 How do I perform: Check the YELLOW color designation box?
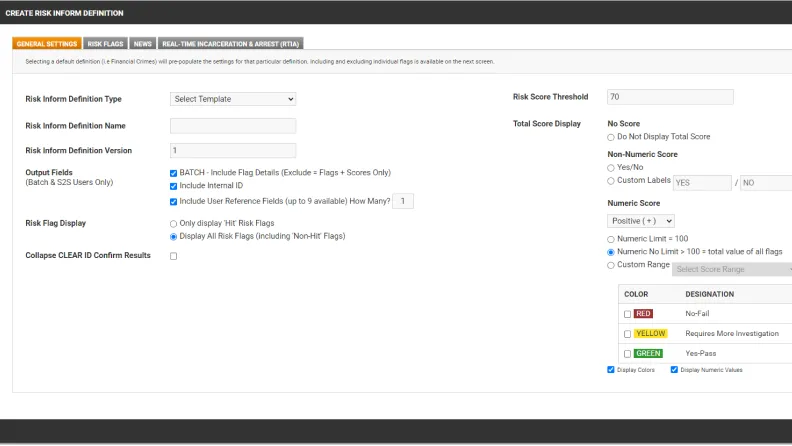coord(628,334)
